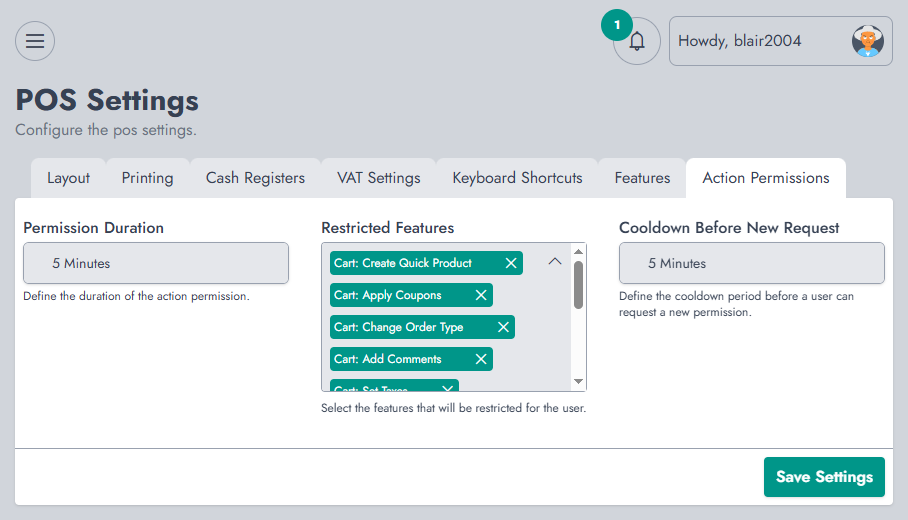
Task: Open the notifications bell
Action: pyautogui.click(x=637, y=41)
